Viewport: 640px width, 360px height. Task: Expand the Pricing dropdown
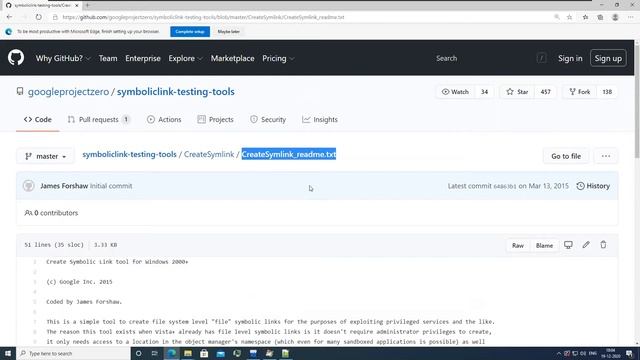[278, 58]
